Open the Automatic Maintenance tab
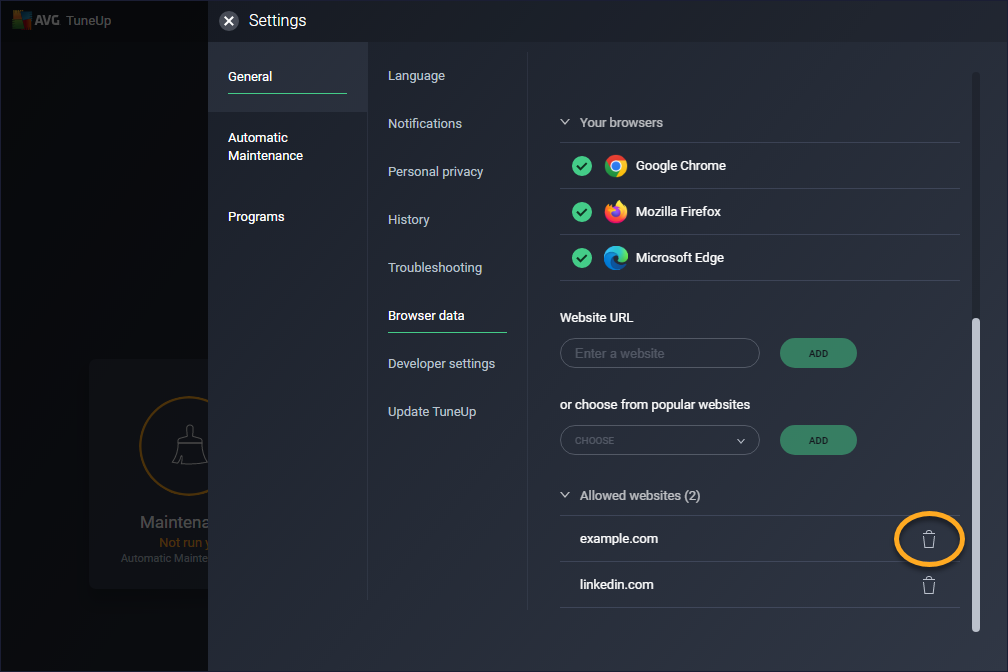 tap(266, 147)
